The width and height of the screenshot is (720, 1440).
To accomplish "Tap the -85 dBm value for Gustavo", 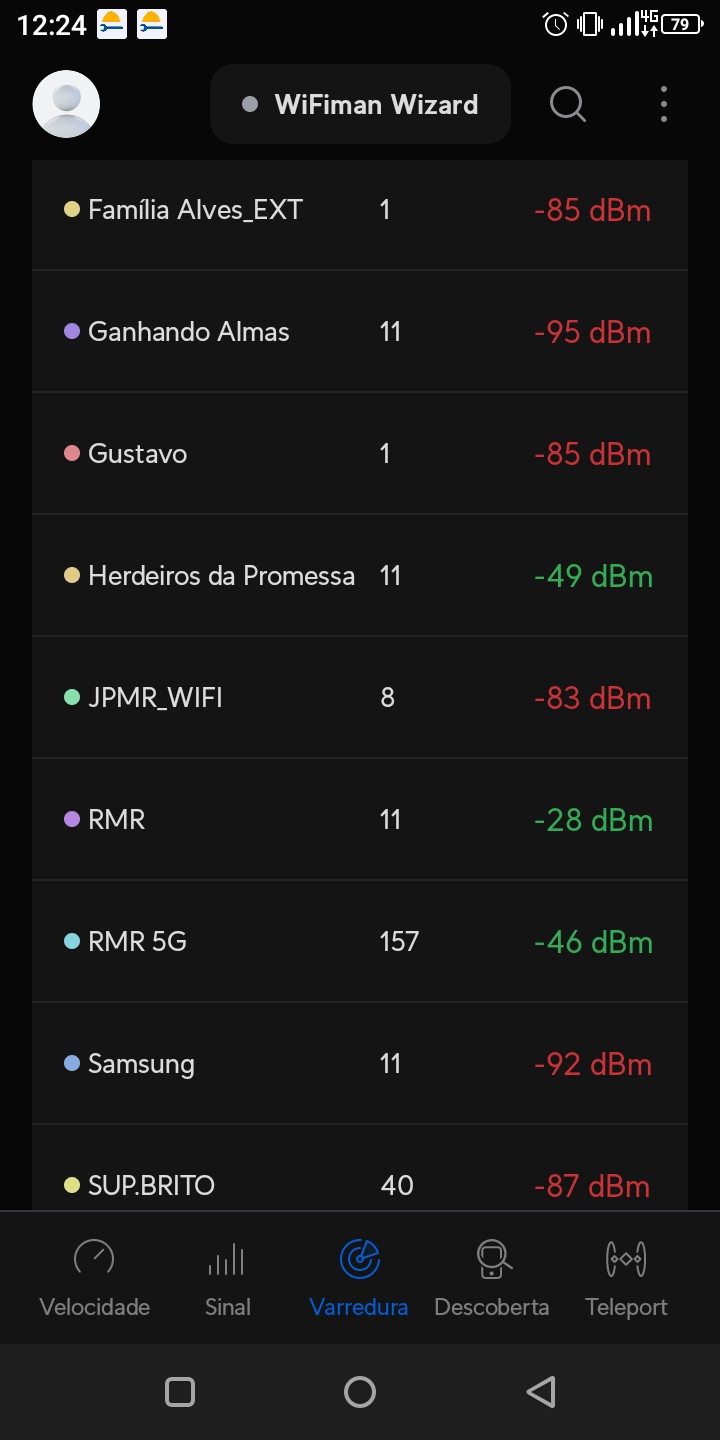I will pos(592,454).
